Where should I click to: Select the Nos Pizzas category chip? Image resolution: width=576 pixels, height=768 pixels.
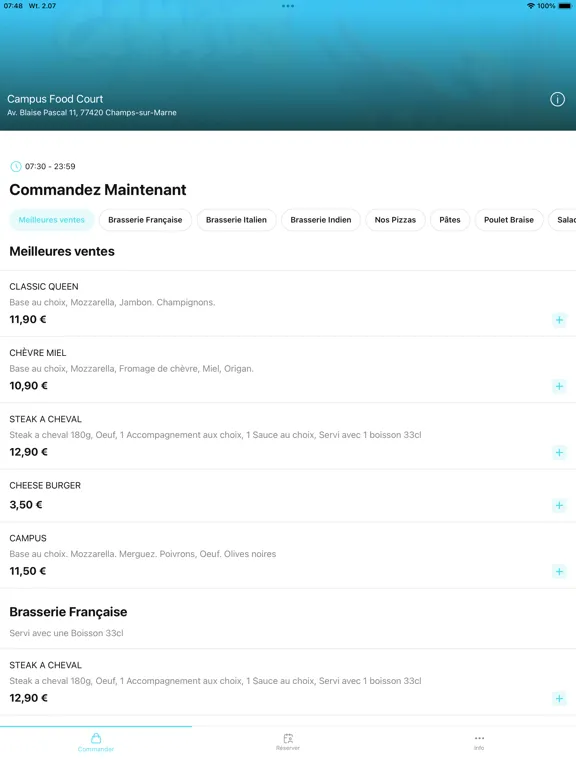(x=395, y=220)
